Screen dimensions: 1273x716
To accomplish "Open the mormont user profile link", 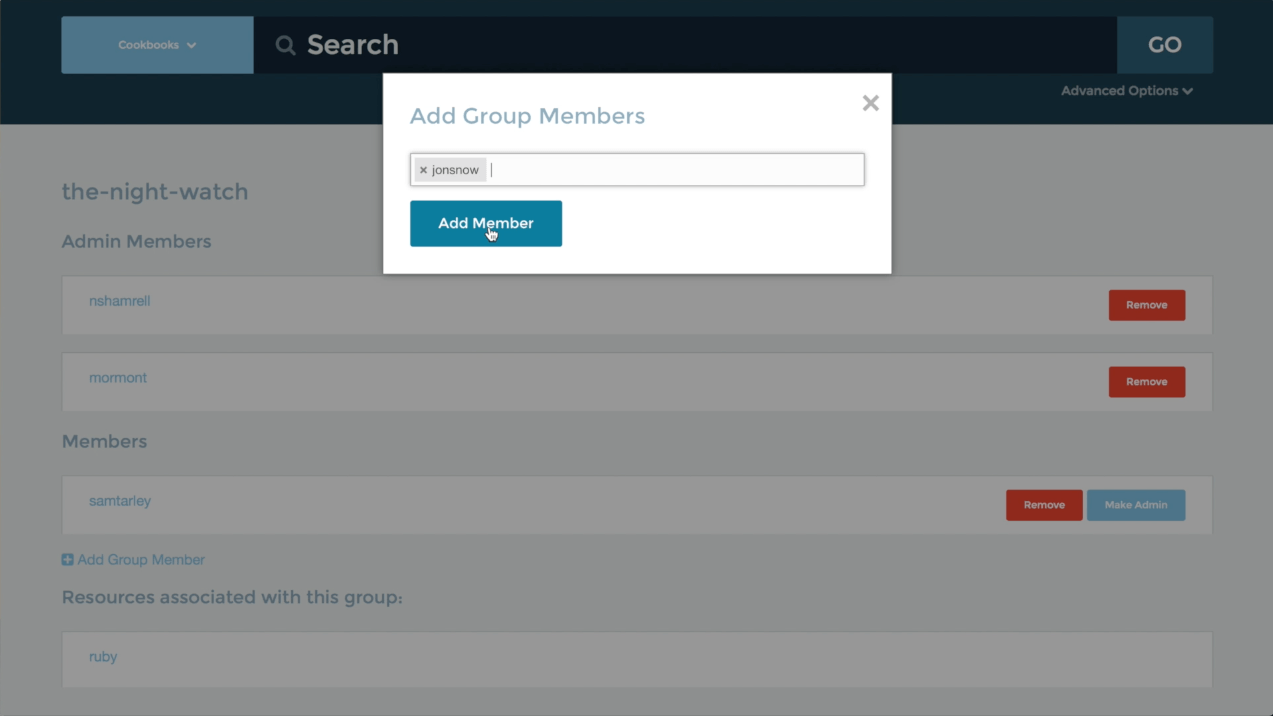I will (x=117, y=377).
